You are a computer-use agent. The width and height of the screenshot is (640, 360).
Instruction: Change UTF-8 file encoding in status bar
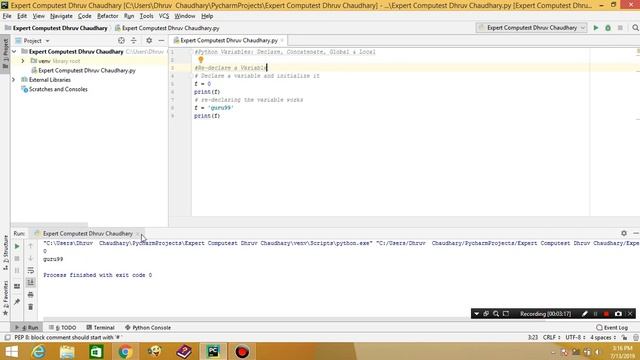pos(575,338)
